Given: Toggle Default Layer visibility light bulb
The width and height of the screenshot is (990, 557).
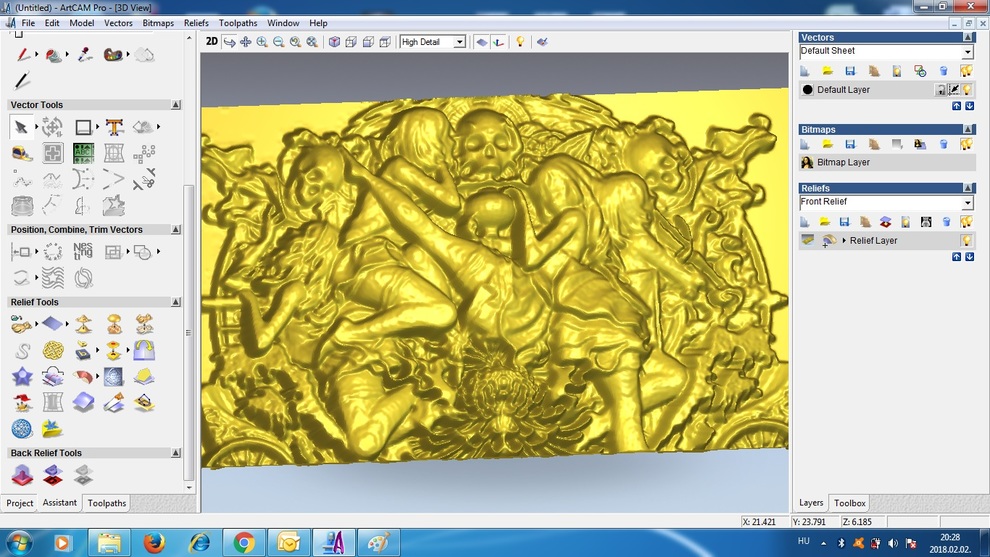Looking at the screenshot, I should tap(968, 90).
